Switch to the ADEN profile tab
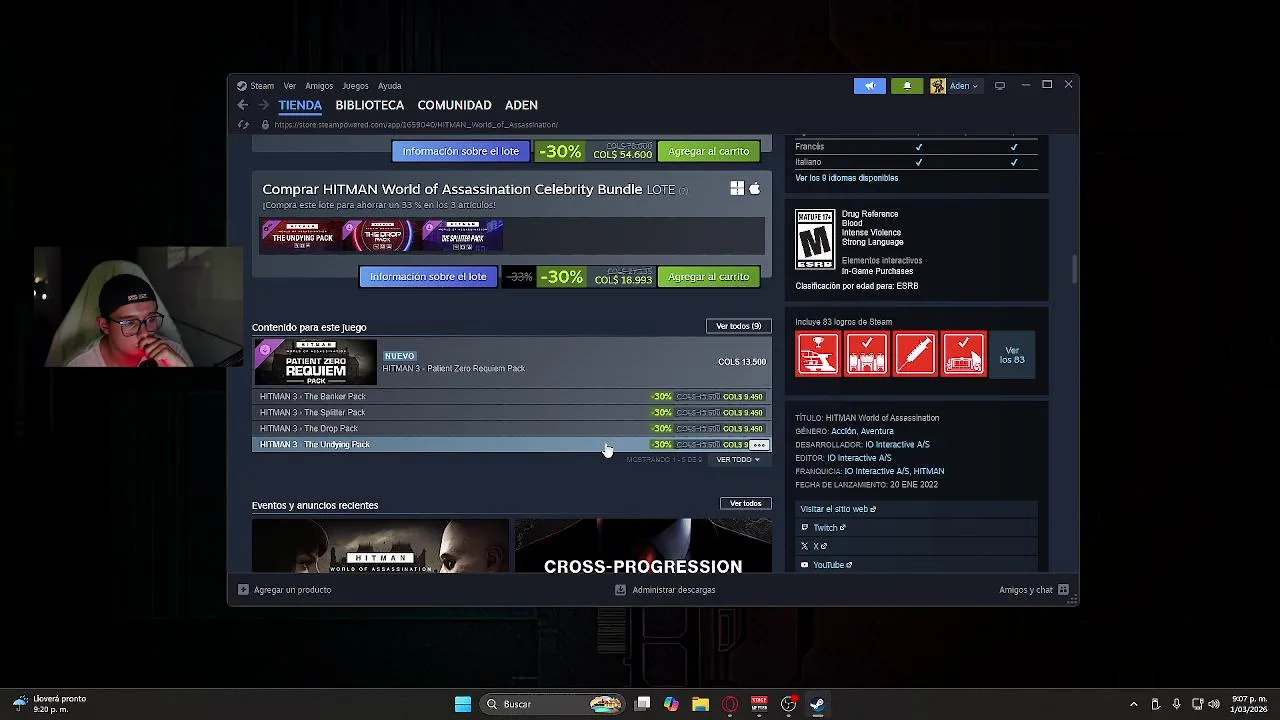1280x720 pixels. click(x=521, y=105)
